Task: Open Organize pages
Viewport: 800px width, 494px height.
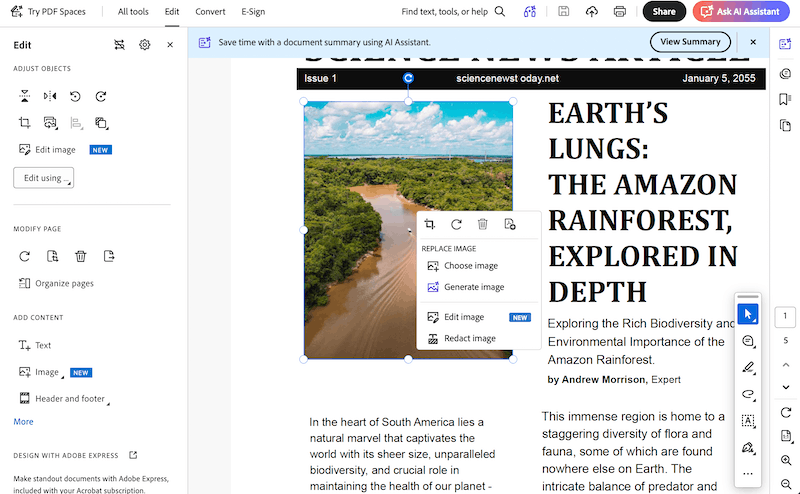Action: (x=56, y=283)
